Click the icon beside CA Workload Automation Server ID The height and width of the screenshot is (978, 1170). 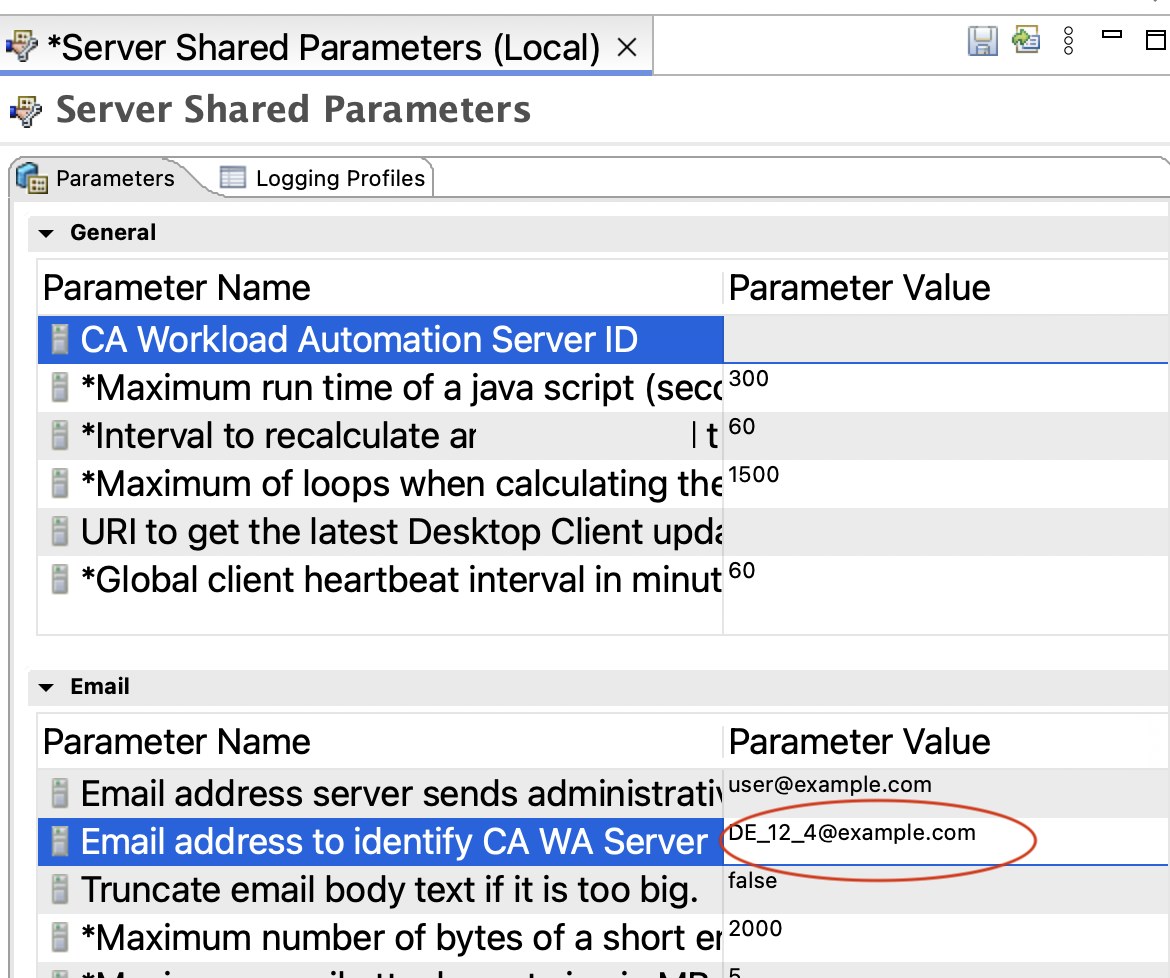60,339
